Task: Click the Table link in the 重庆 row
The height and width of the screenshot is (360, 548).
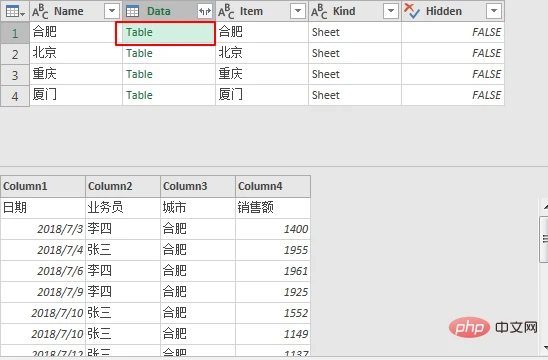Action: [x=139, y=74]
